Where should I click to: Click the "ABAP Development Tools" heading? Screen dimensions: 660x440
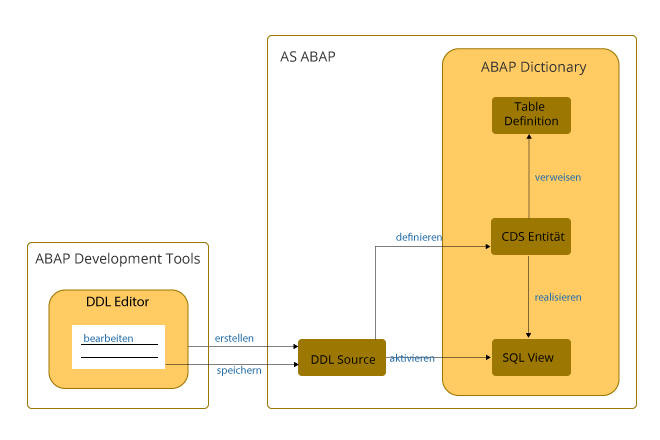(117, 259)
